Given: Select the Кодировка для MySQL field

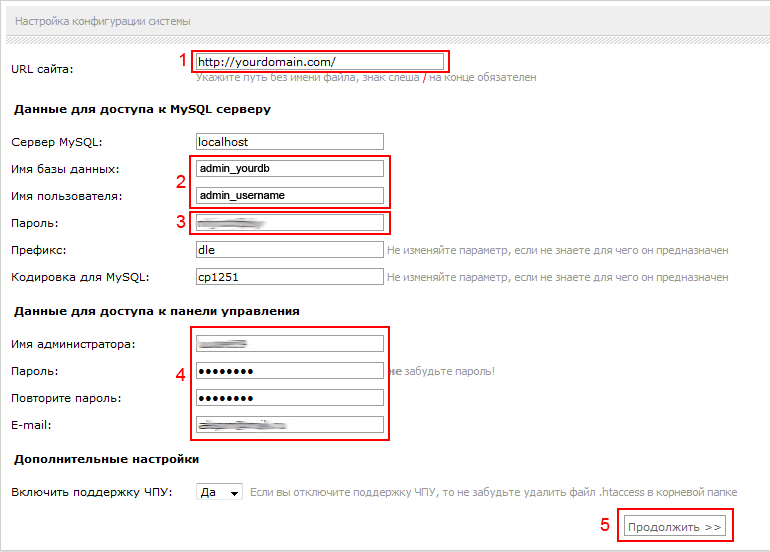Looking at the screenshot, I should tap(290, 277).
